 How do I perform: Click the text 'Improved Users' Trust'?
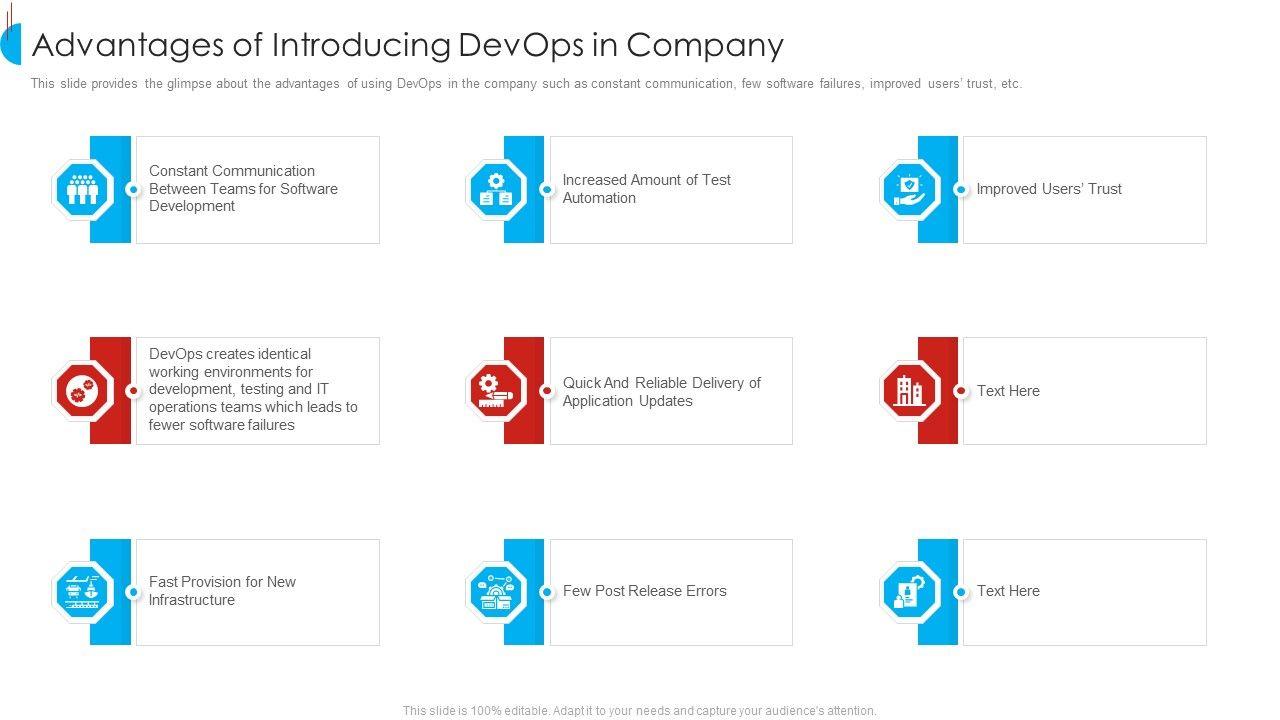1049,189
